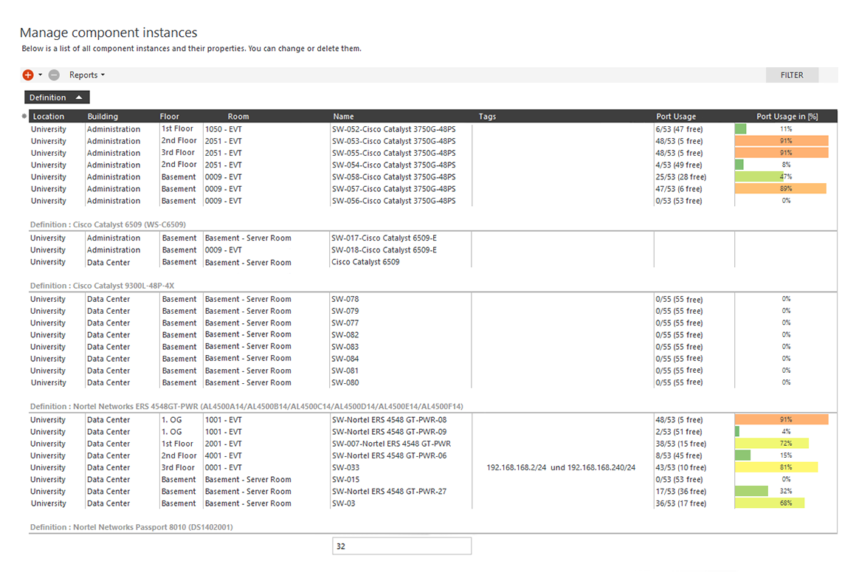Click the 81% usage bar for SW-033
The height and width of the screenshot is (578, 856).
click(x=776, y=467)
